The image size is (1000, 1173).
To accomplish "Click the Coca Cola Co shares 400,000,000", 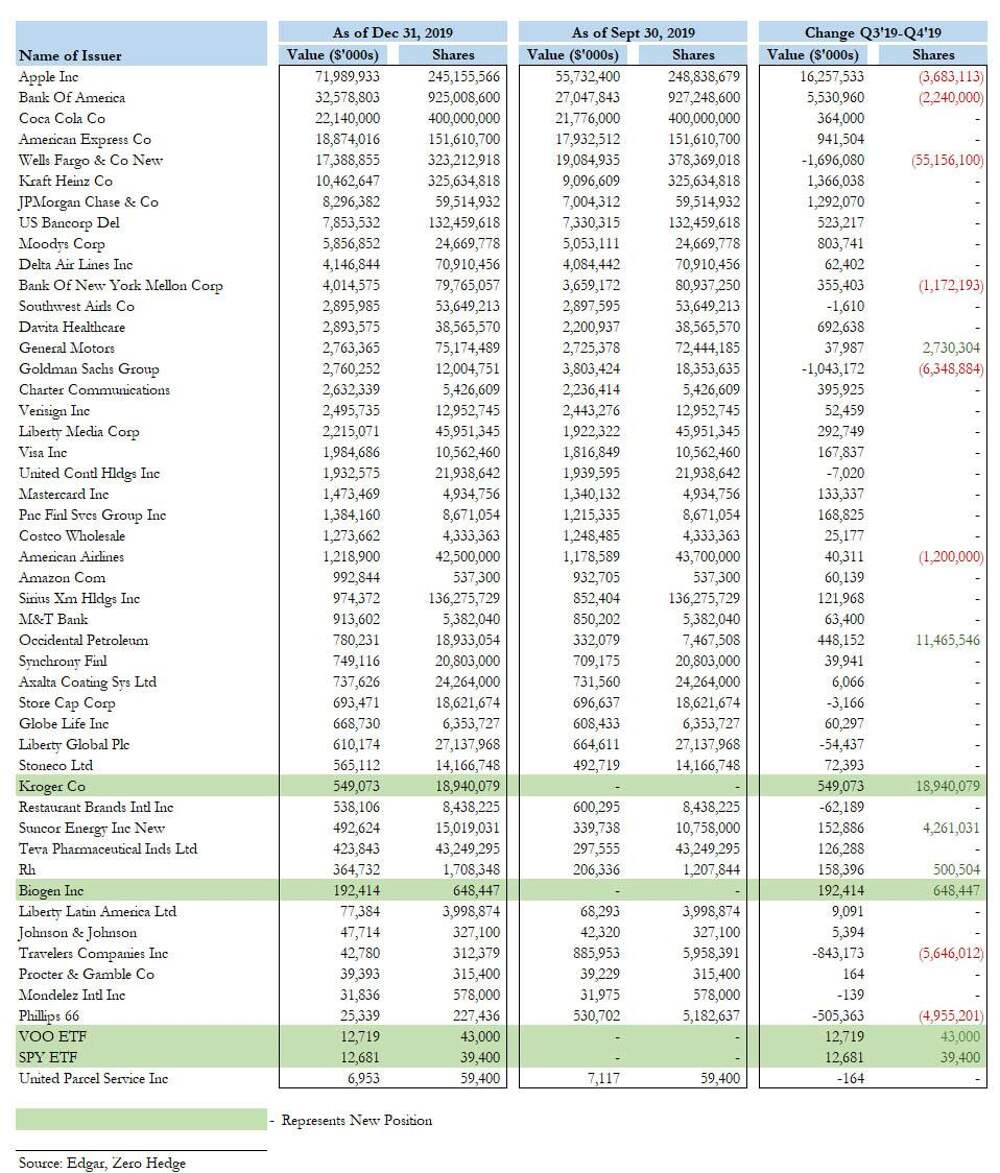I will (x=461, y=118).
